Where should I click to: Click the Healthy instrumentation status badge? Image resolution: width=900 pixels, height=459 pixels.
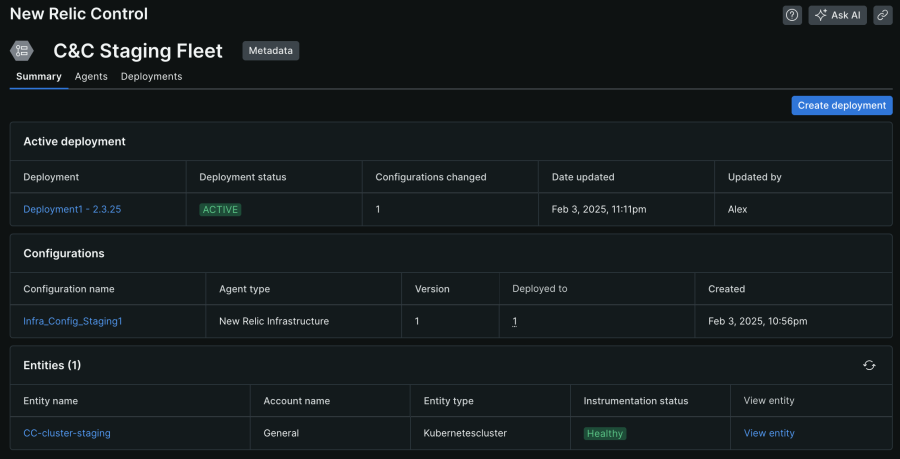click(605, 433)
